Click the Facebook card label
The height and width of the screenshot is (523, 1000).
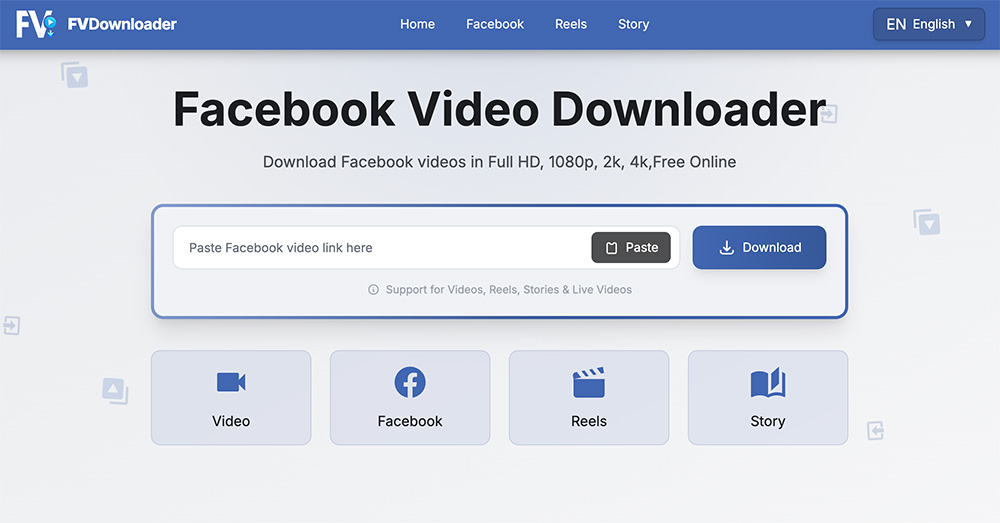point(410,421)
